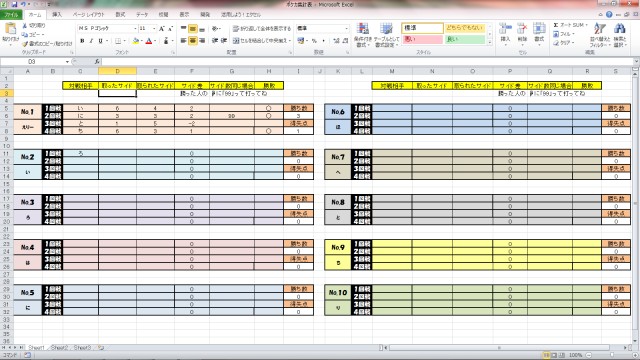Open the font name dropdown
Screen dimensions: 640x360
(x=135, y=29)
